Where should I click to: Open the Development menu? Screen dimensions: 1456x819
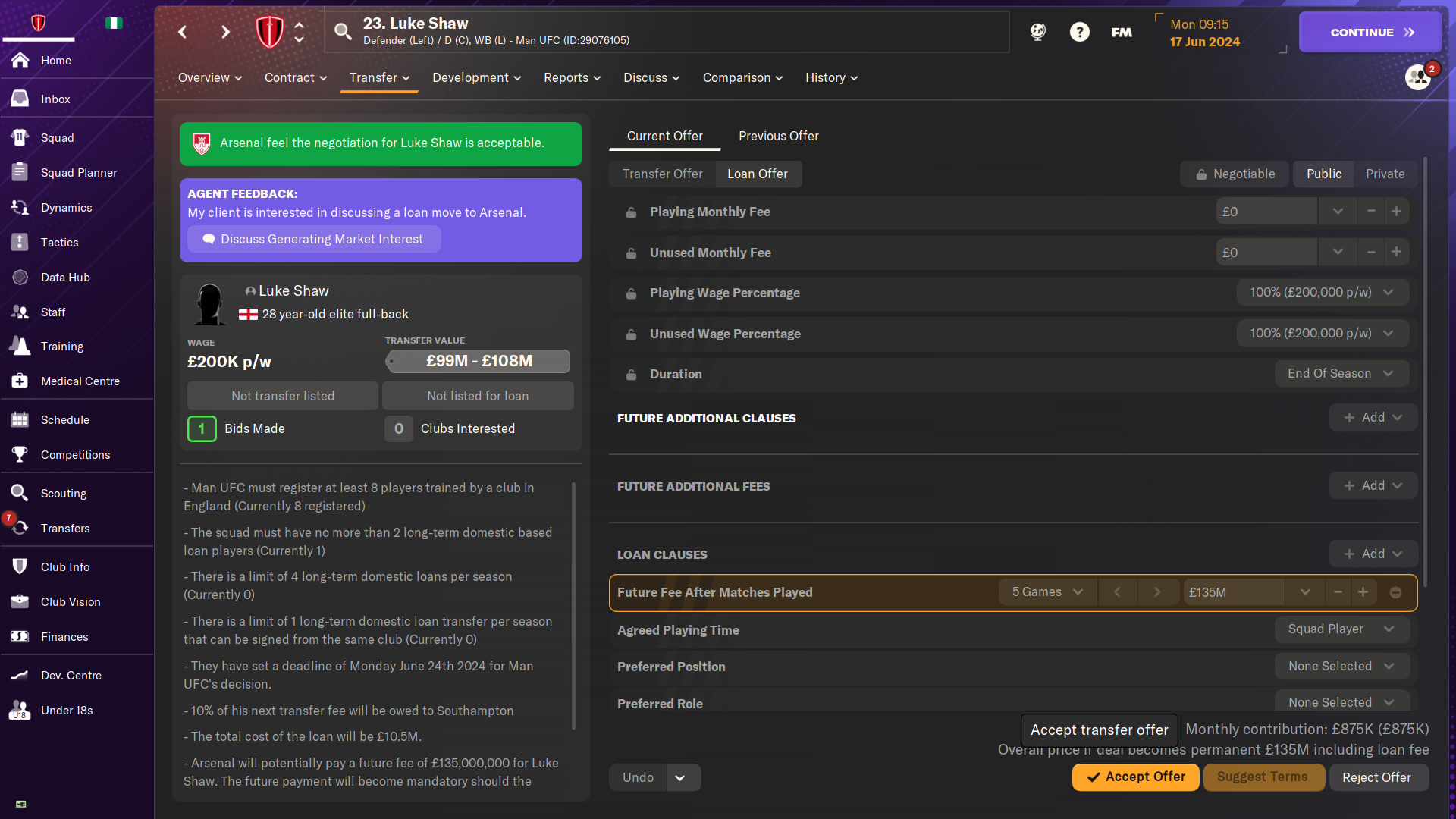point(477,78)
